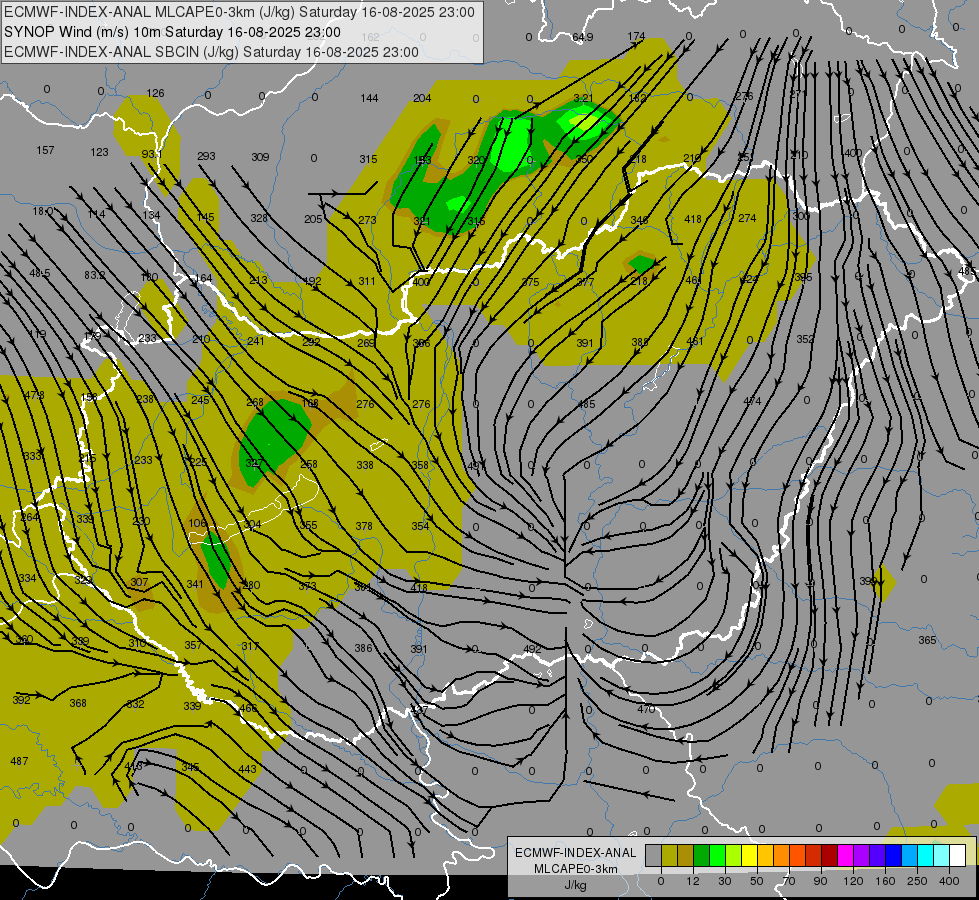Select the map value 144
979x900 pixels.
[370, 98]
